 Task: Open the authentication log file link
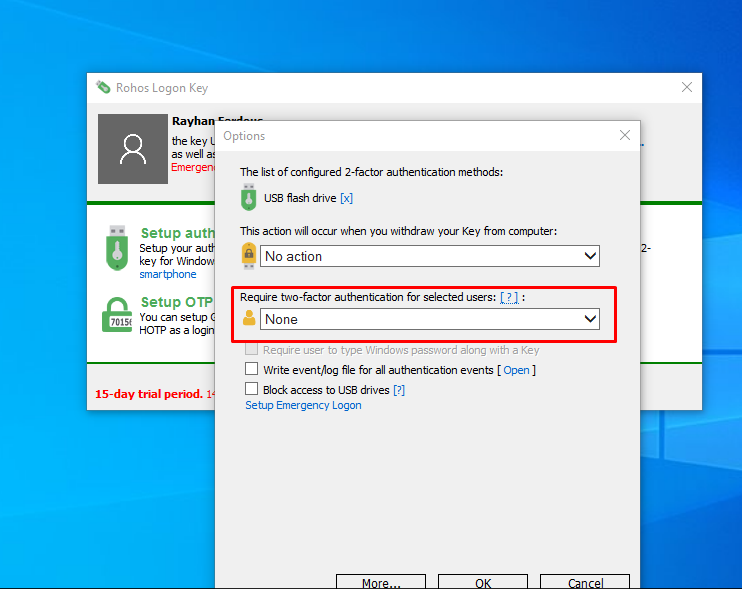[x=516, y=370]
